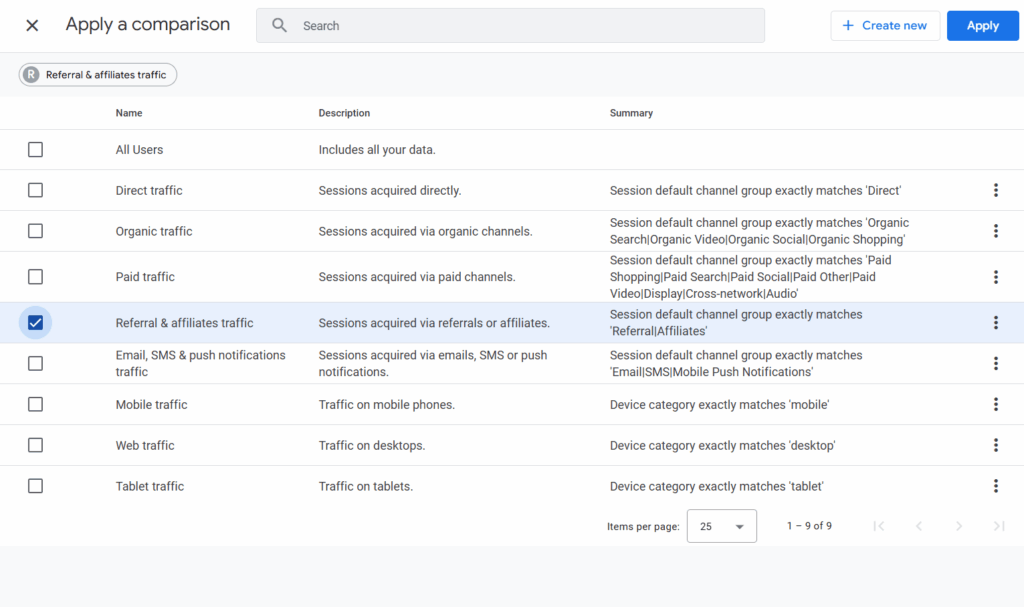Viewport: 1024px width, 607px height.
Task: Uncheck the Referral & affiliates traffic checkbox
Action: [x=35, y=323]
